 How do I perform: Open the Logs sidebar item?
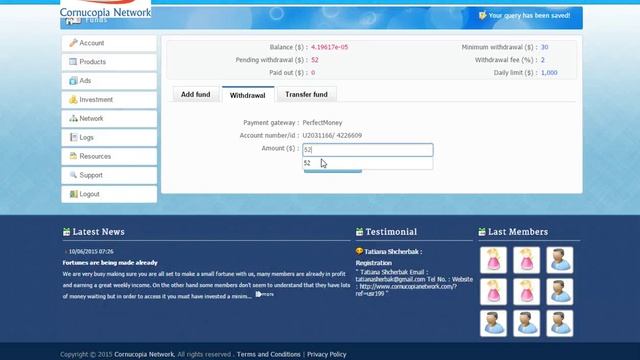tap(109, 137)
